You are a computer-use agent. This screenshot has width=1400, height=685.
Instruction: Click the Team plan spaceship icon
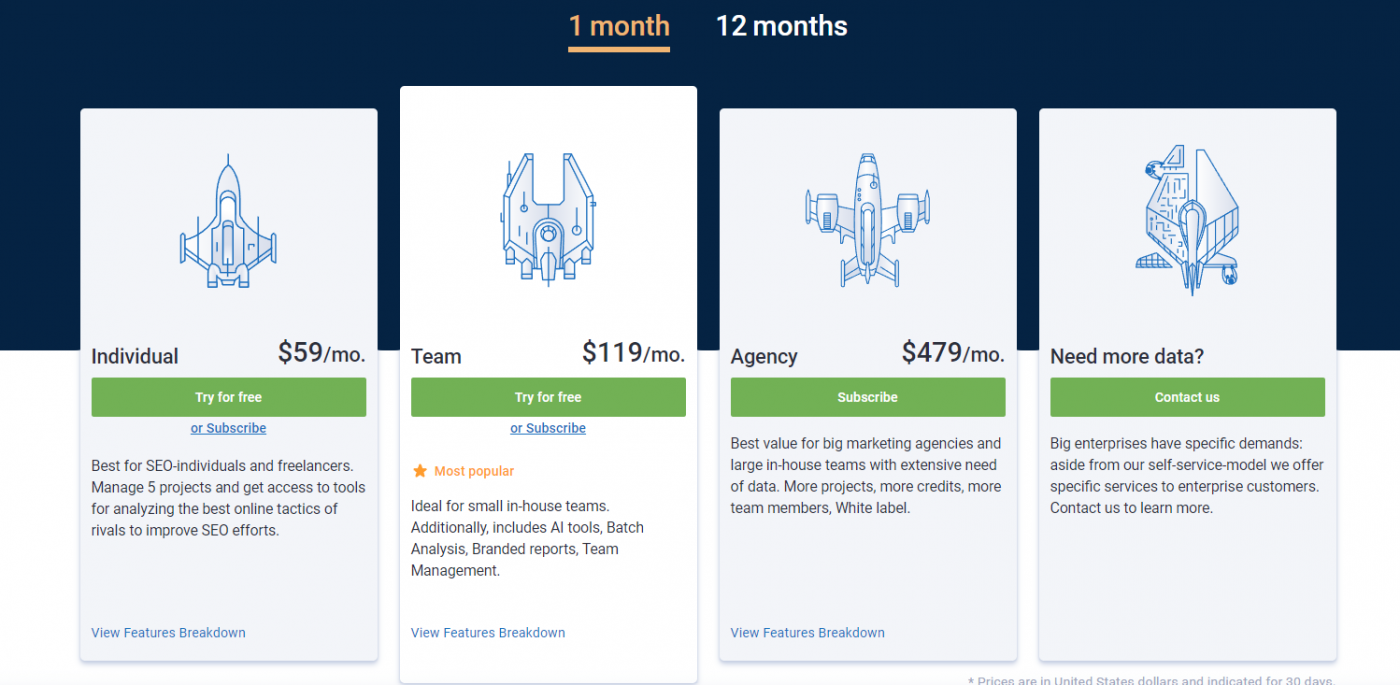[548, 215]
